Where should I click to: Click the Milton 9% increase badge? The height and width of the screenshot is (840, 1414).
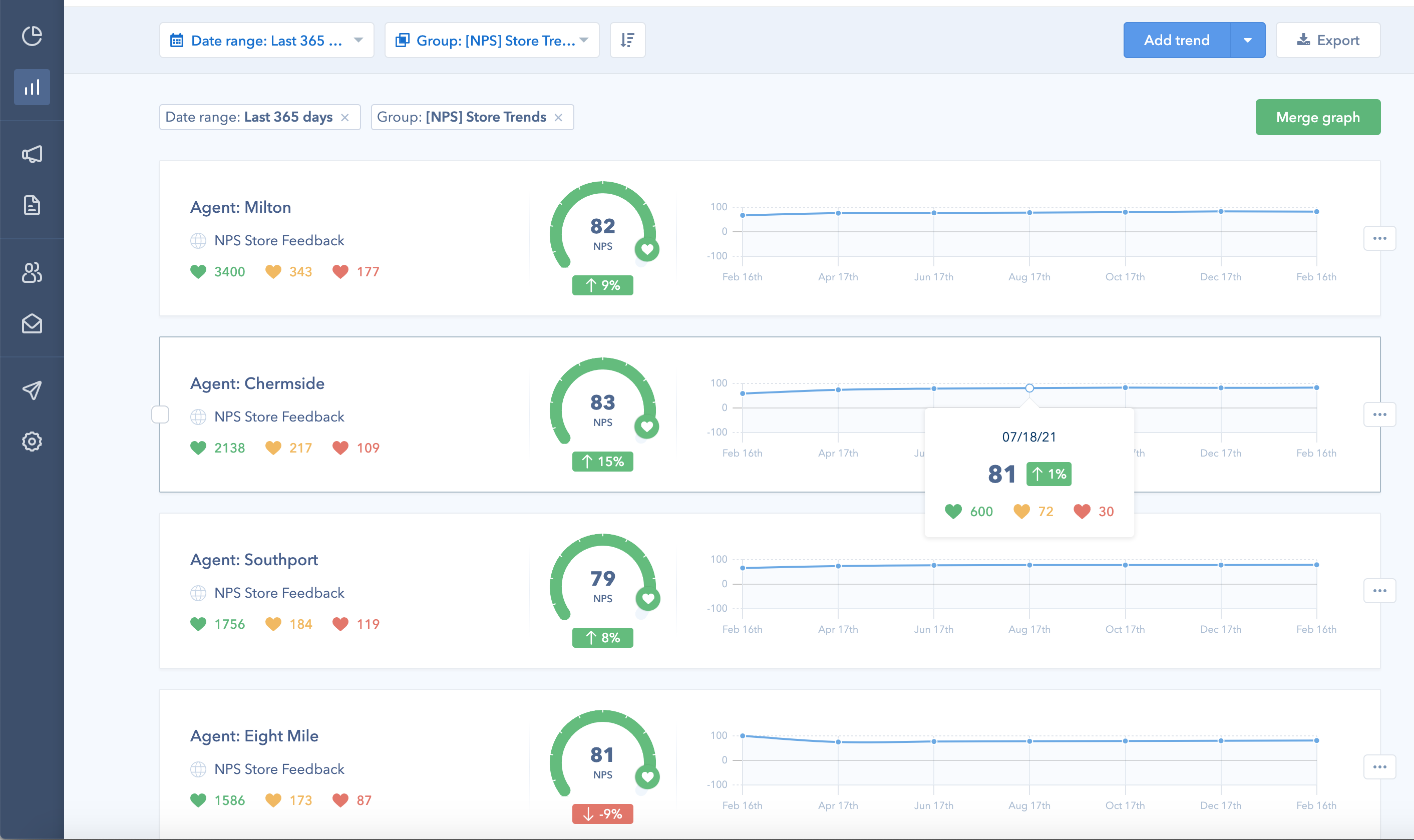click(x=603, y=285)
